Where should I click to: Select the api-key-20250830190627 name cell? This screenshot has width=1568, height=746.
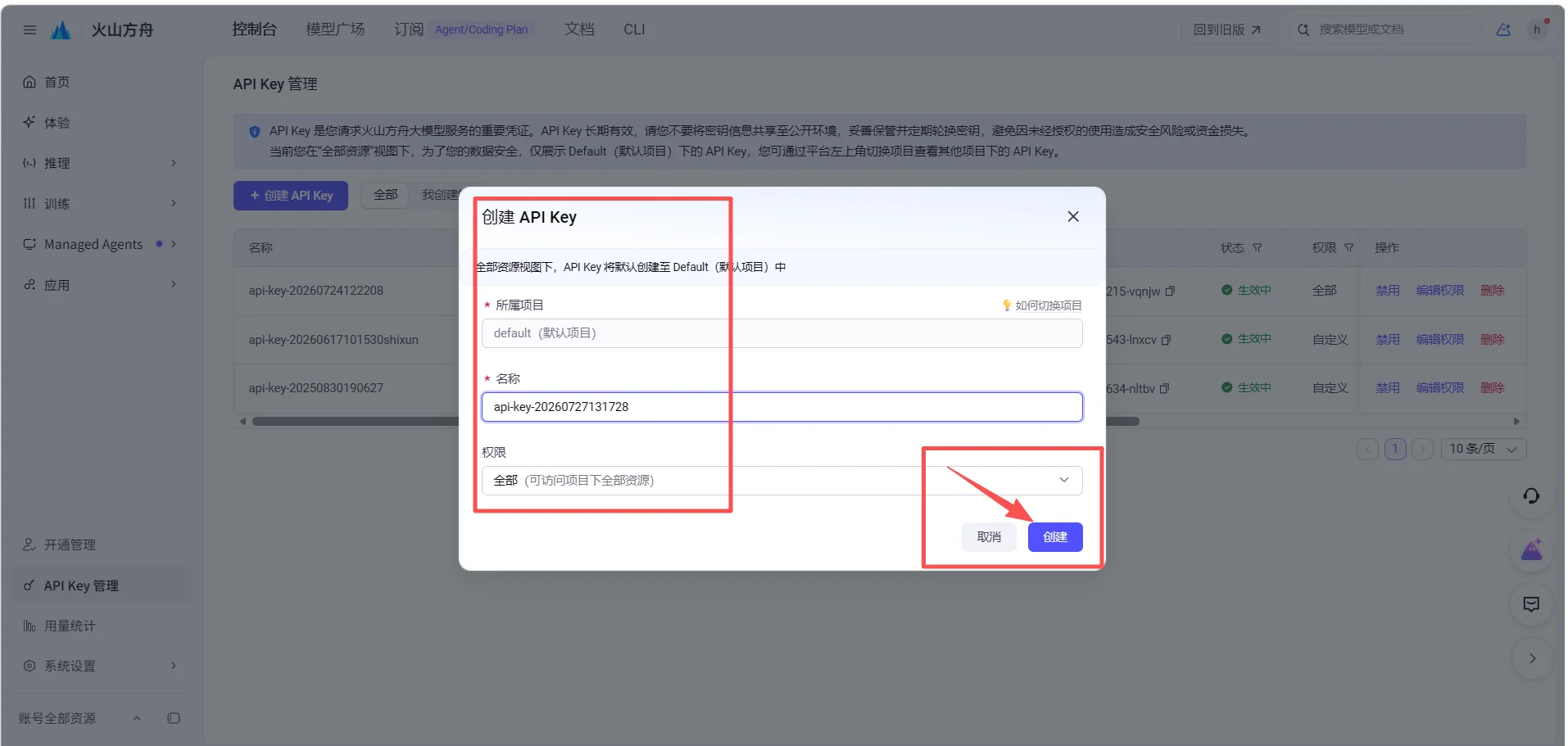pyautogui.click(x=316, y=388)
